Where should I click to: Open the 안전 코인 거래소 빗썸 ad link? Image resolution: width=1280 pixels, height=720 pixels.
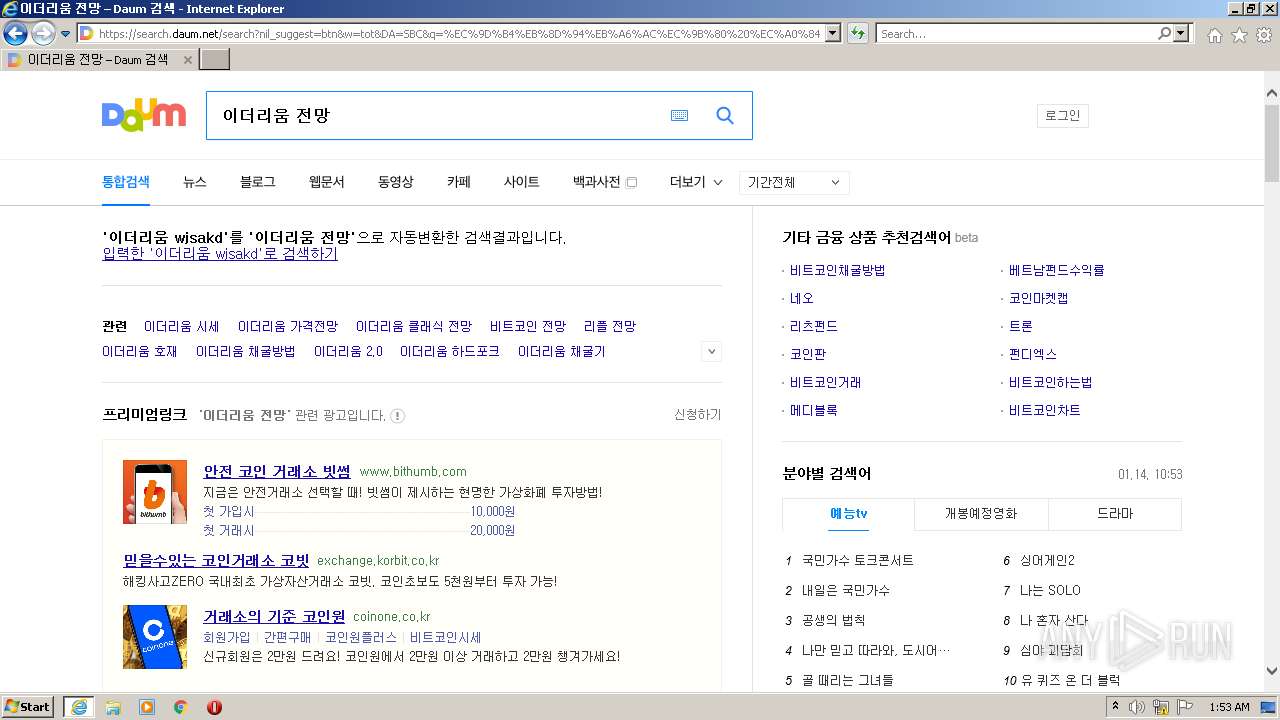[277, 472]
